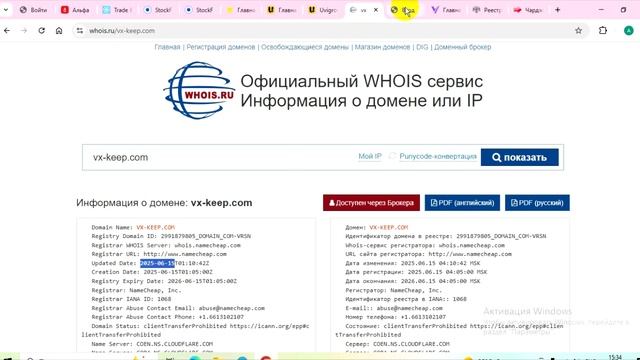Click Дата окончания line

coord(413,281)
